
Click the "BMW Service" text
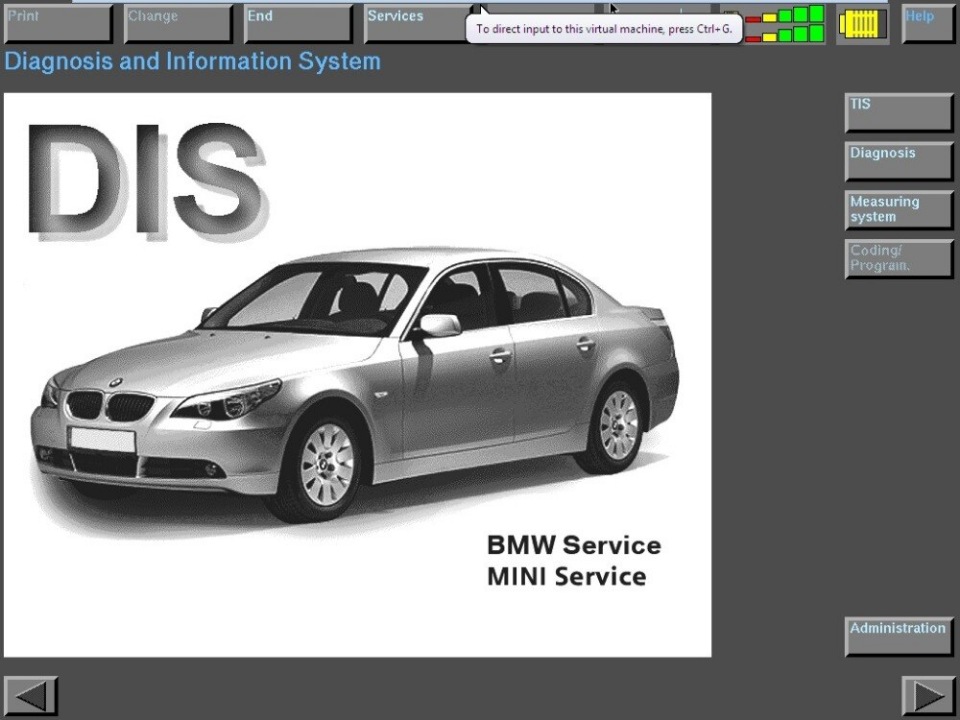point(573,545)
